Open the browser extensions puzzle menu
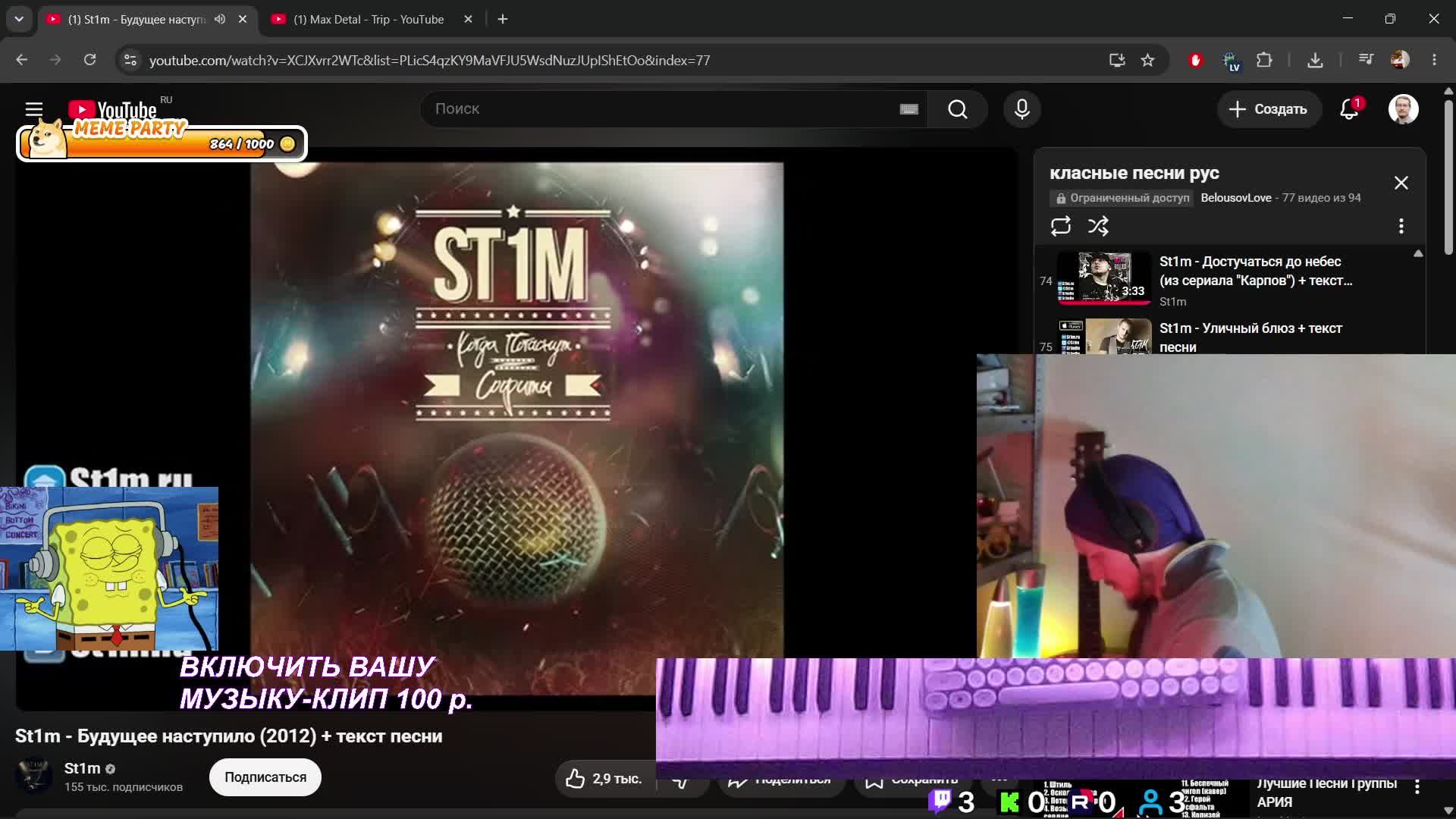The width and height of the screenshot is (1456, 819). click(x=1264, y=60)
